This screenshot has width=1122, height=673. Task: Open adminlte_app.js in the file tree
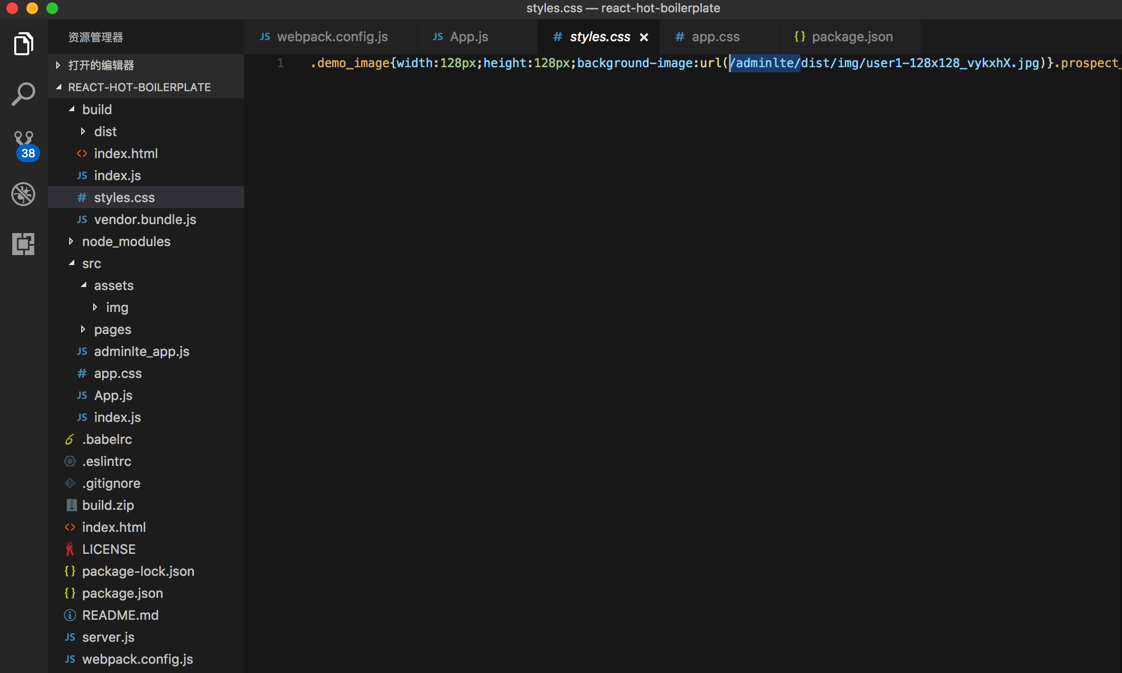[146, 351]
